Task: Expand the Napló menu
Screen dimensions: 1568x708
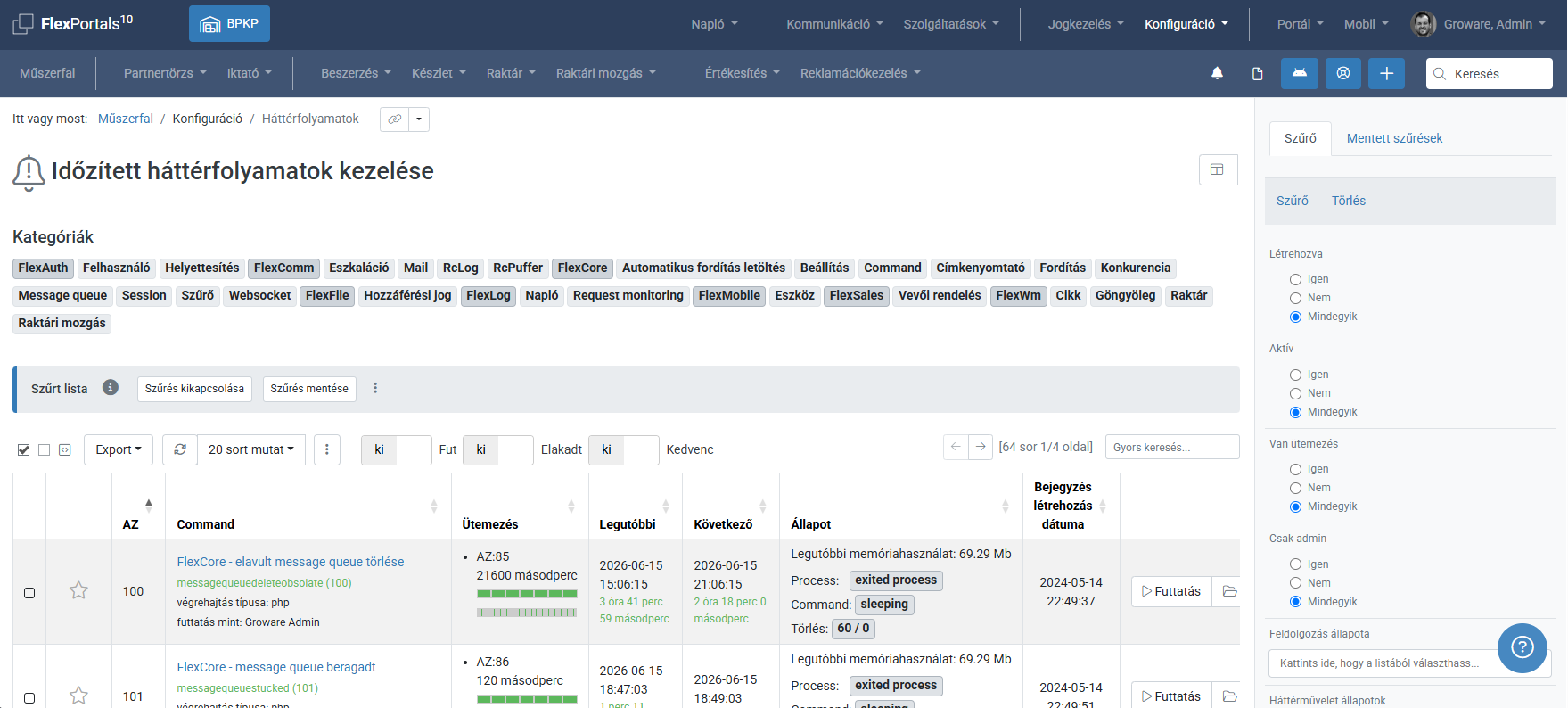Action: (715, 24)
